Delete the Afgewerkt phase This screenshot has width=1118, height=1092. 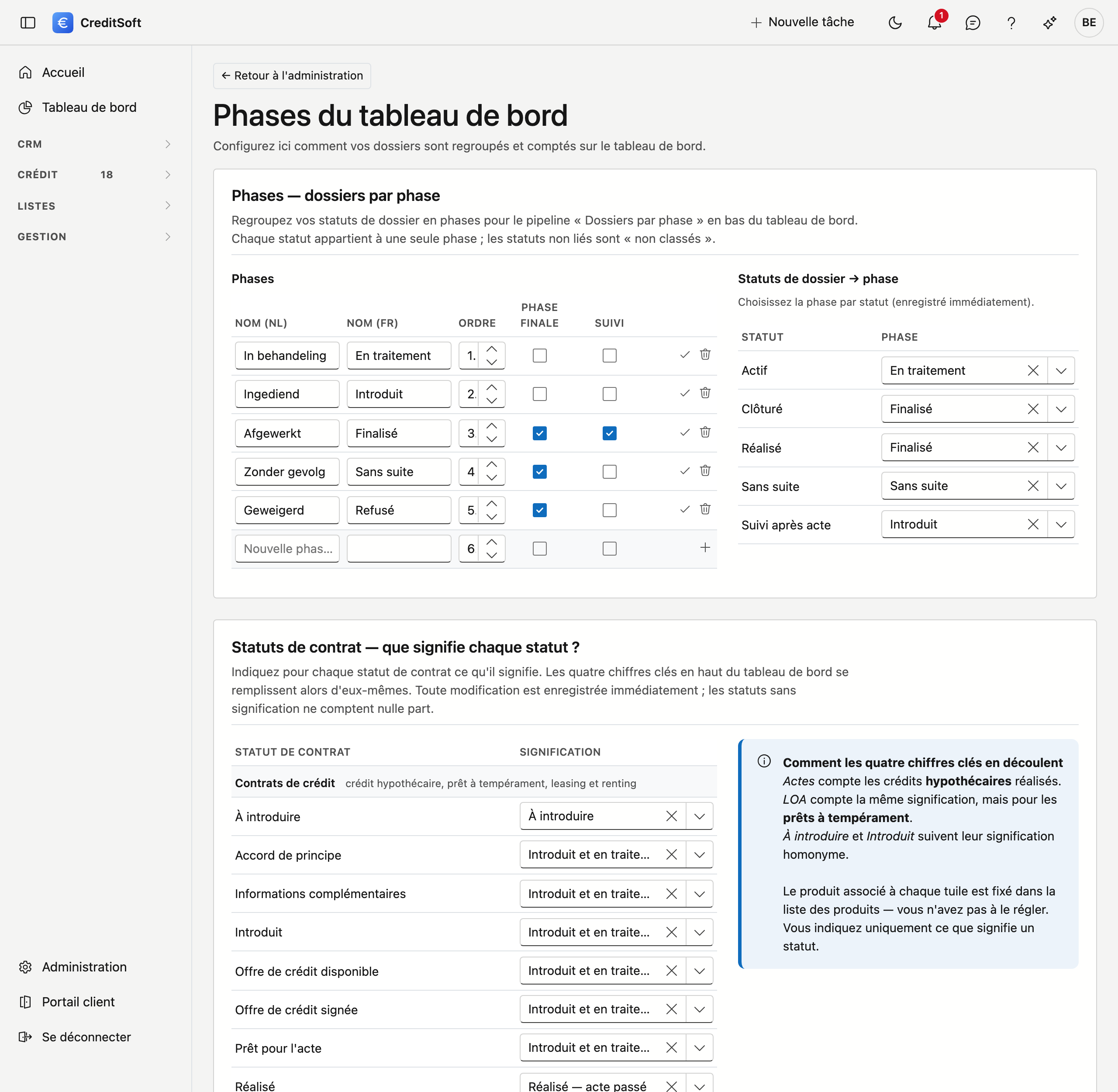coord(705,432)
